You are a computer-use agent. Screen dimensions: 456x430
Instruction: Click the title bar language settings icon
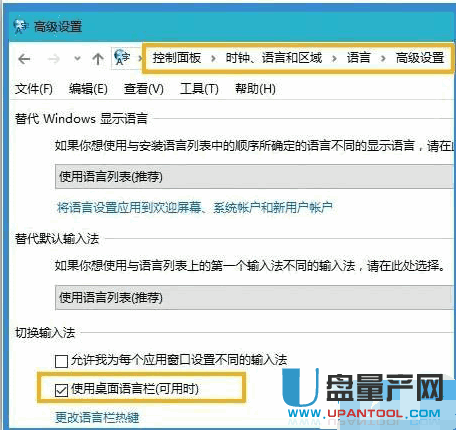coord(21,26)
